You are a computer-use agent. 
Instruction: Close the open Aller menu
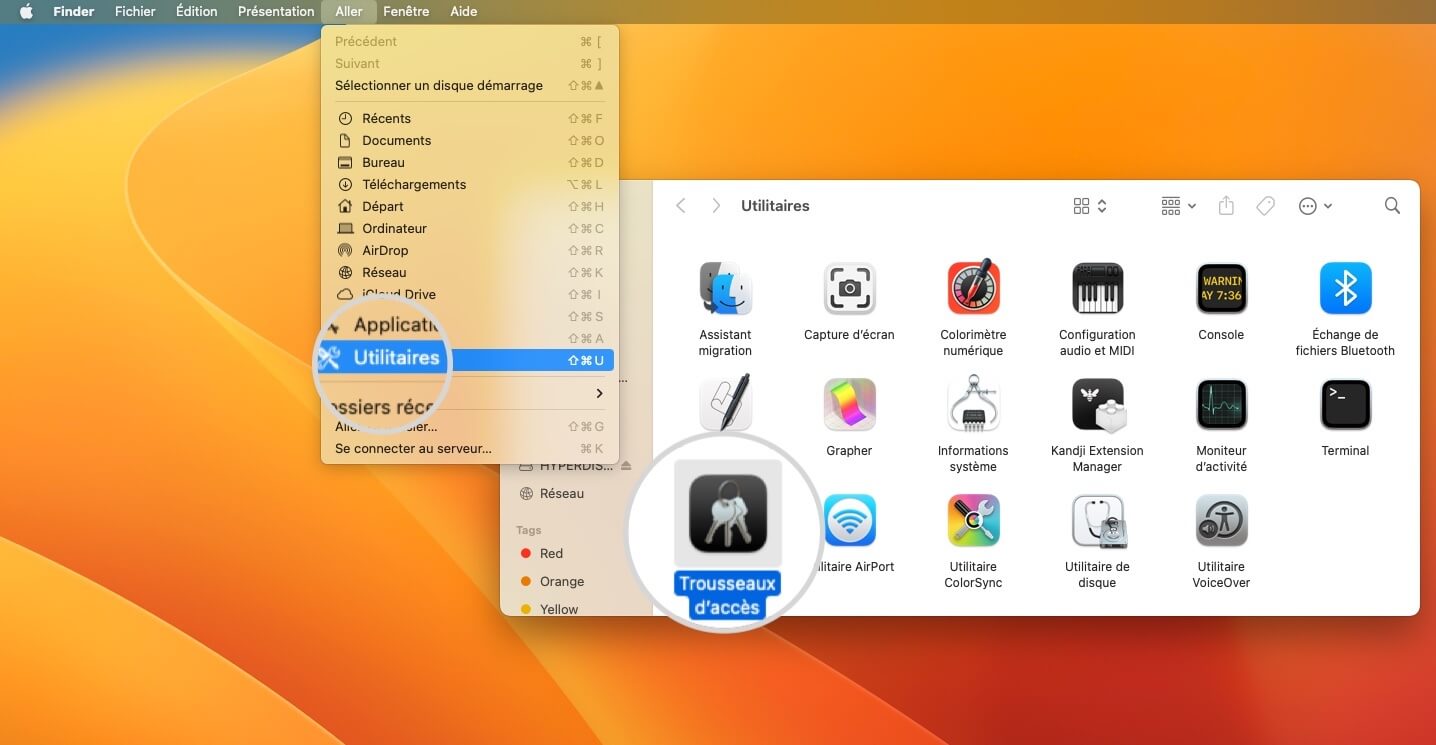coord(349,12)
